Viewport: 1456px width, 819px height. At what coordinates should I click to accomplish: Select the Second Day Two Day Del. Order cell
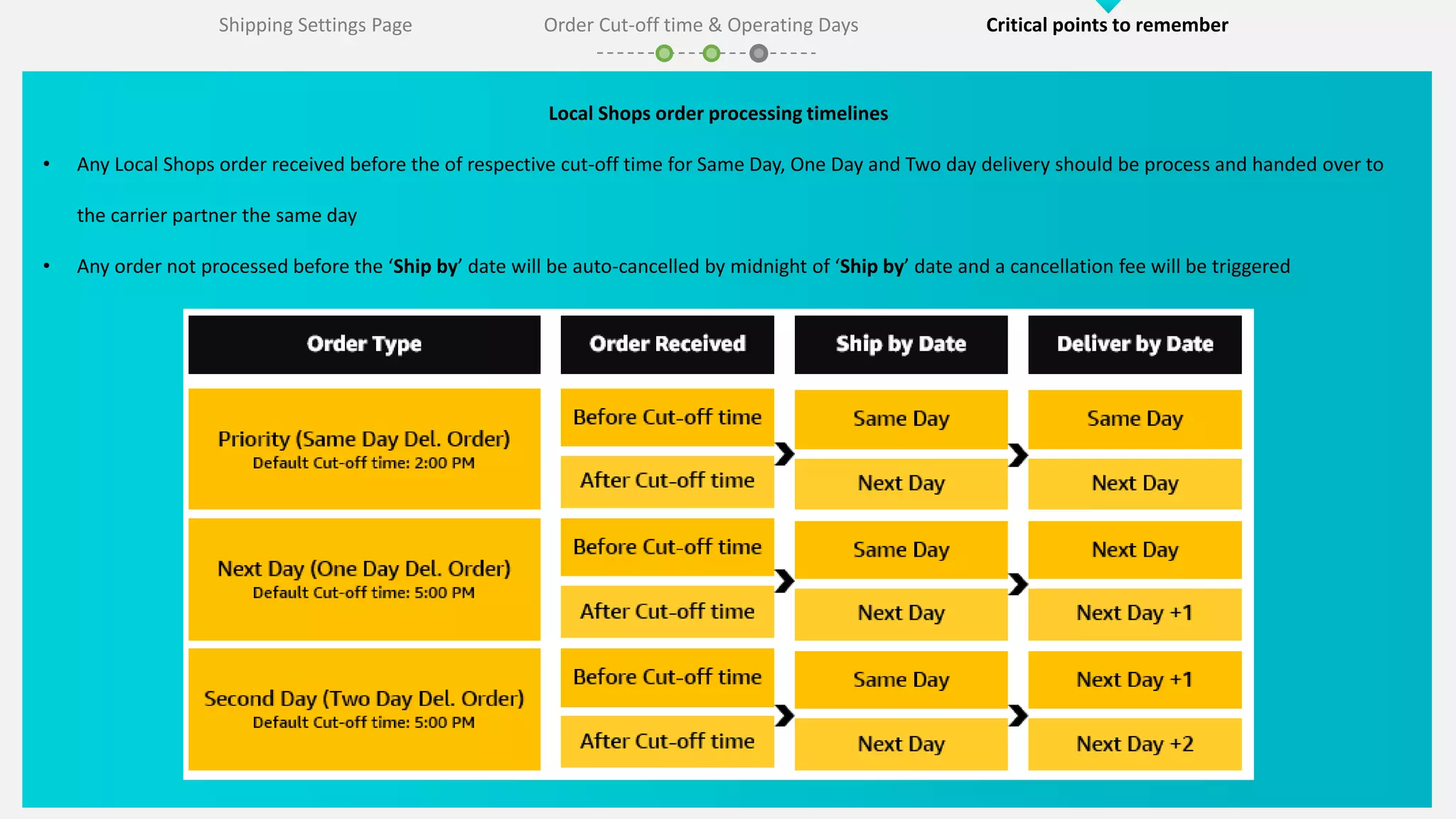point(364,709)
